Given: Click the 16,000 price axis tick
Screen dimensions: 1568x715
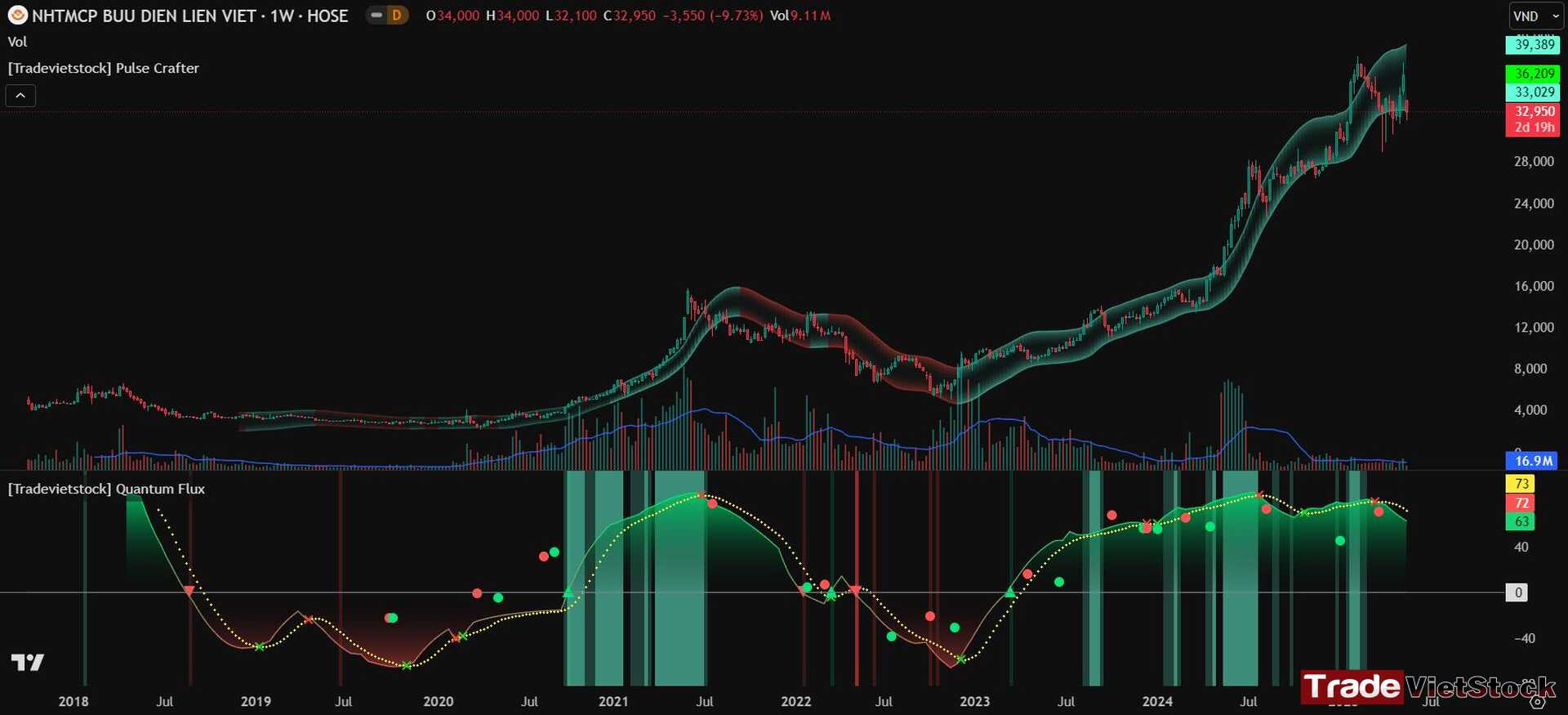Looking at the screenshot, I should coord(1534,286).
